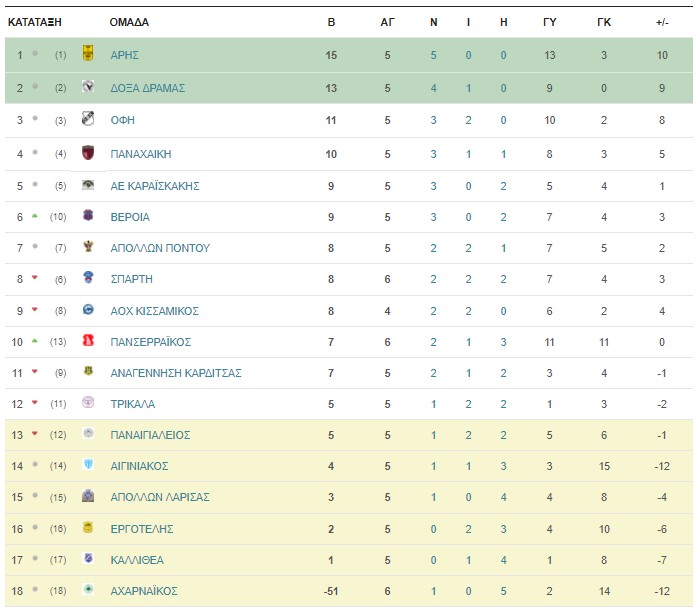This screenshot has width=696, height=608.
Task: Open the ΚΑΛΛΙΘΕΑ team link
Action: tap(137, 560)
